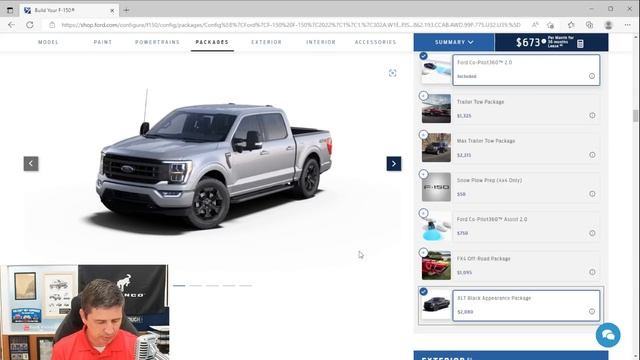
Task: Open the Interior step
Action: point(321,42)
